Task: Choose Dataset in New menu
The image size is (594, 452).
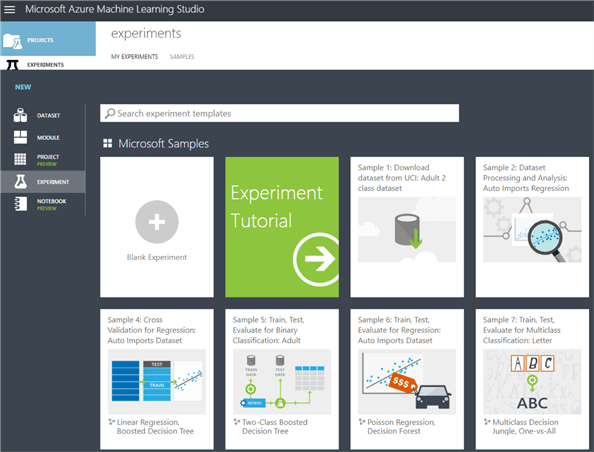Action: tap(43, 115)
